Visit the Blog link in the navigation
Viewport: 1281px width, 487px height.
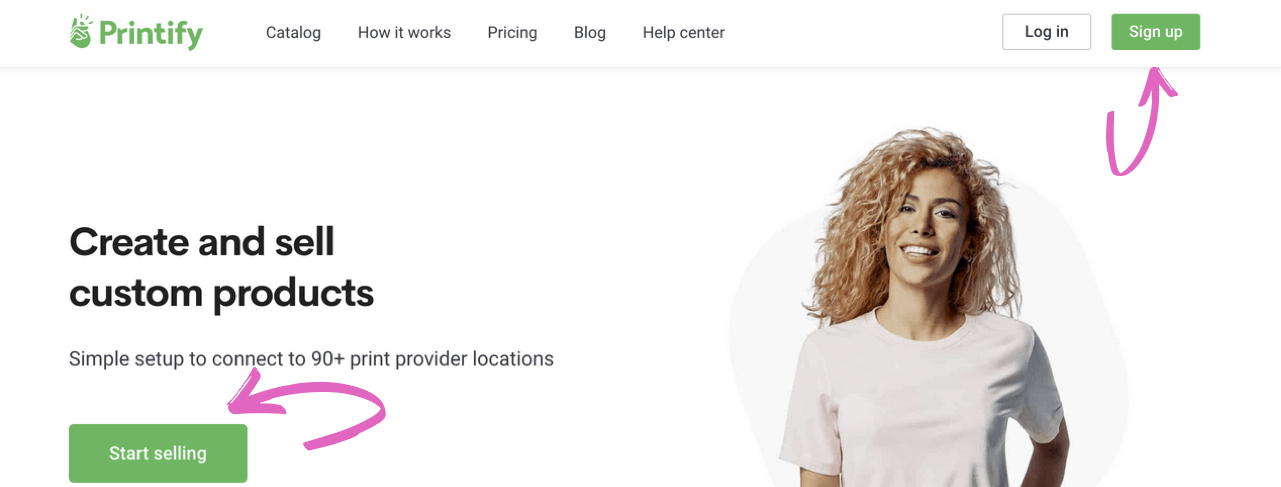[590, 33]
